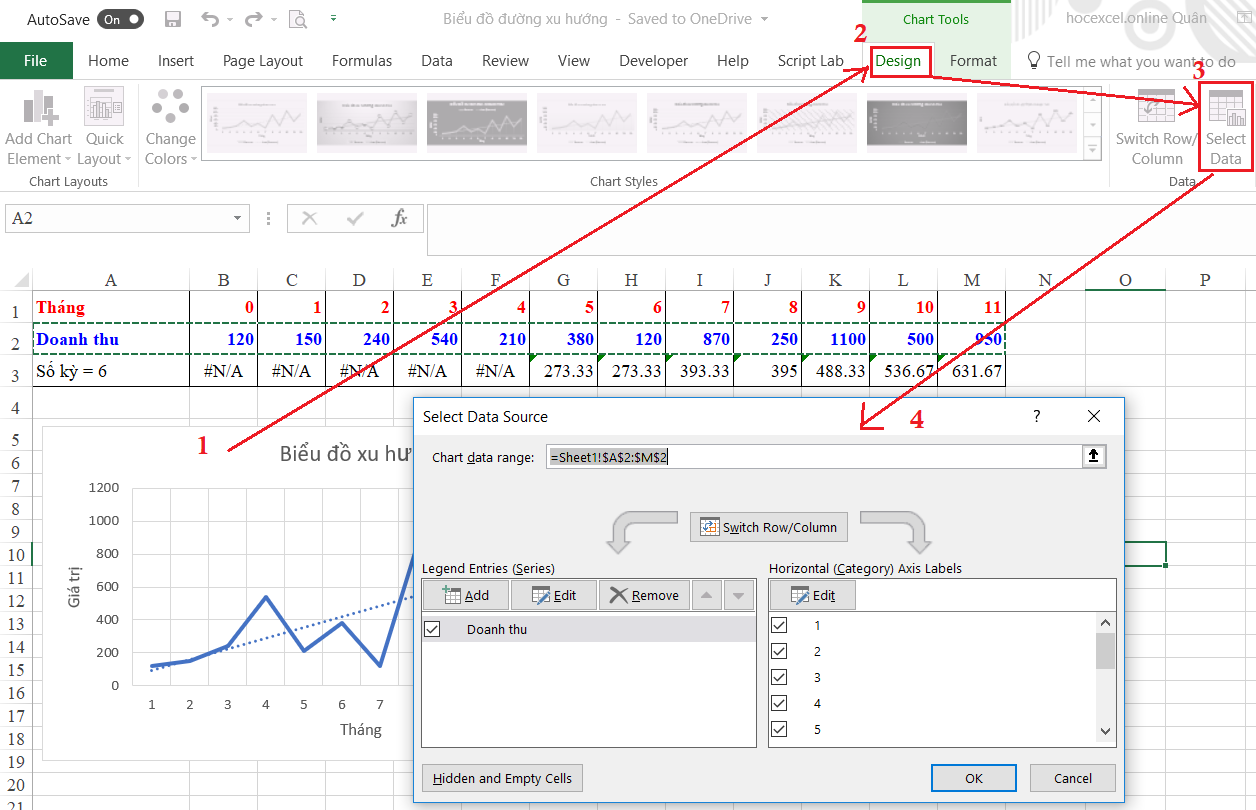Open Customize Quick Access Toolbar dropdown
Screen dimensions: 1256x810
(333, 19)
